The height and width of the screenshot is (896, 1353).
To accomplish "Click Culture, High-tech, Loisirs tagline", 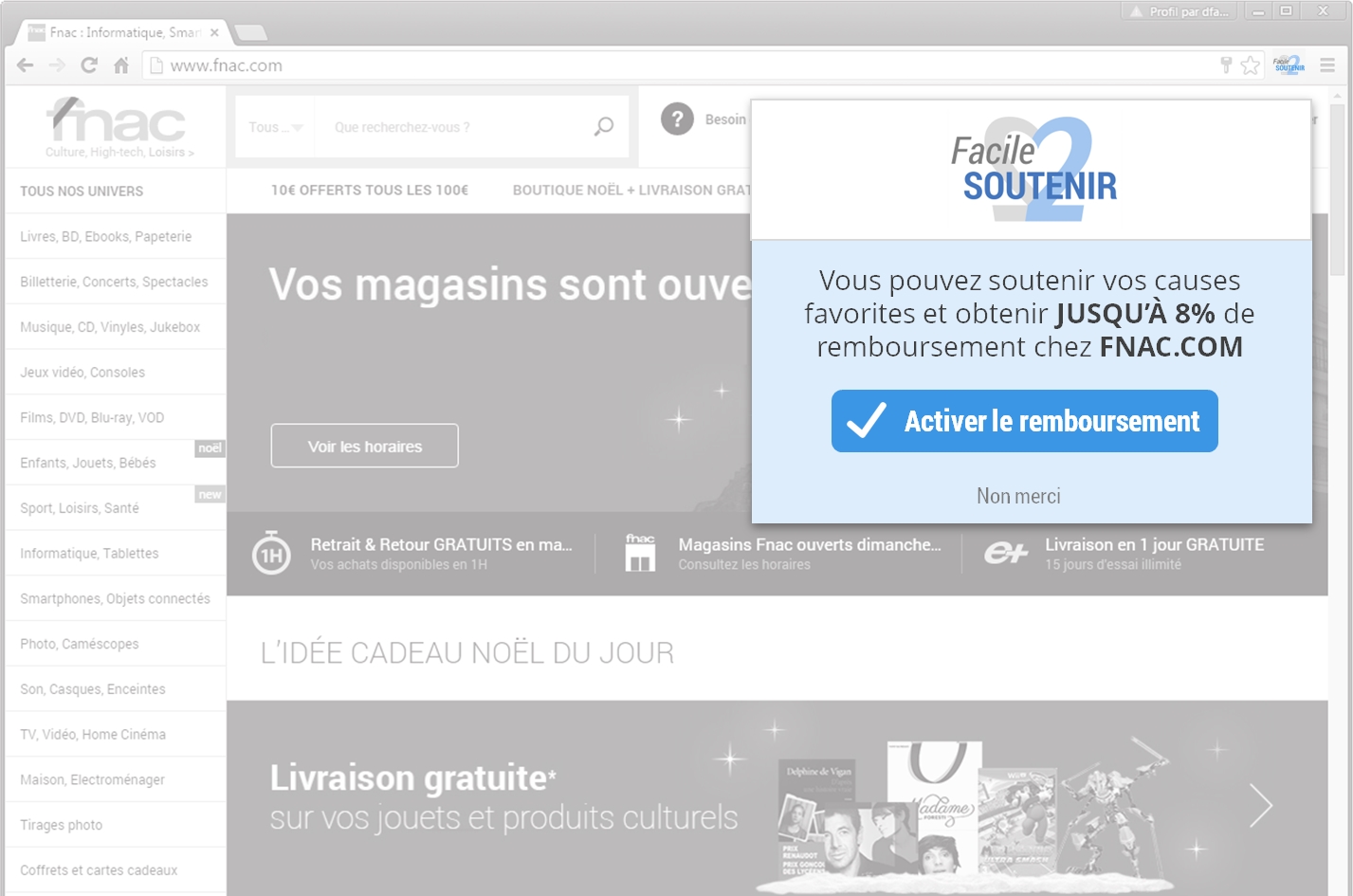I will [119, 153].
